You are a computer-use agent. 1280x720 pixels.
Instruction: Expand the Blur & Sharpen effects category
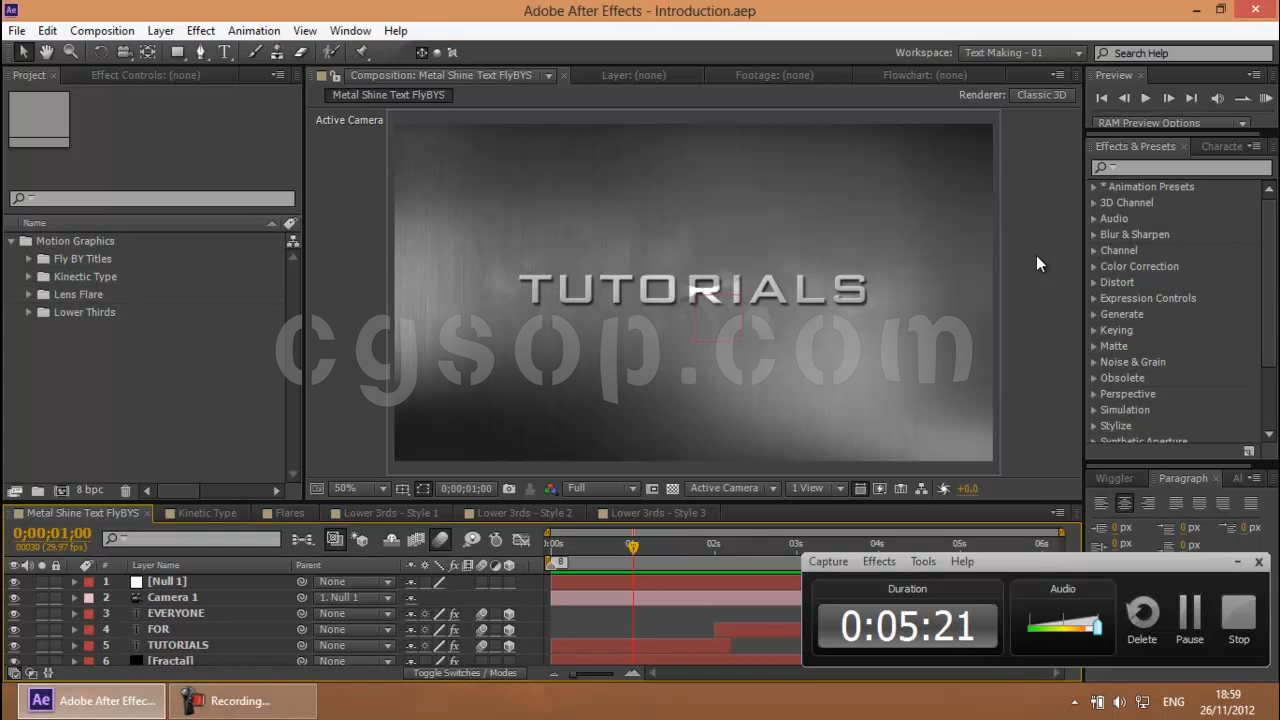tap(1093, 235)
